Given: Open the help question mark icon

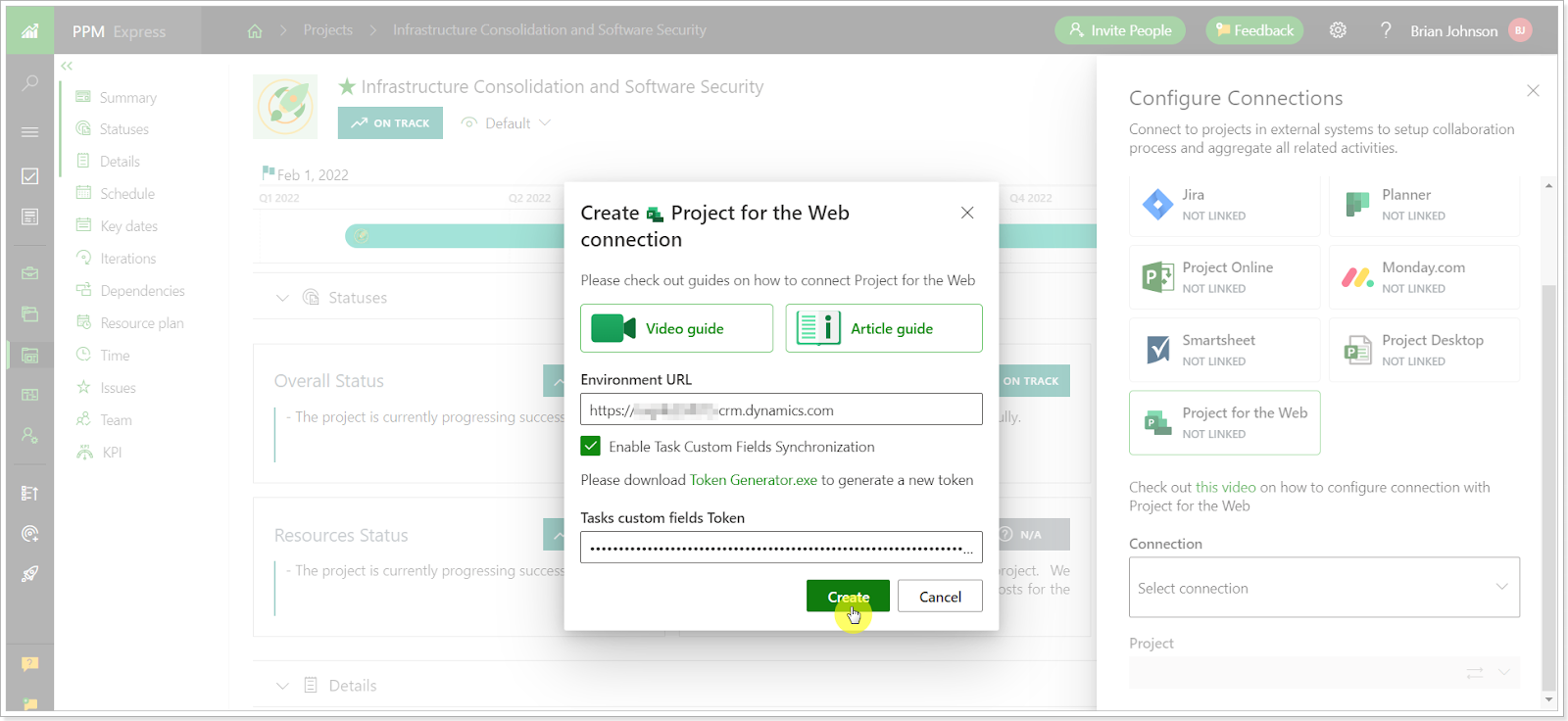Looking at the screenshot, I should (x=1386, y=30).
